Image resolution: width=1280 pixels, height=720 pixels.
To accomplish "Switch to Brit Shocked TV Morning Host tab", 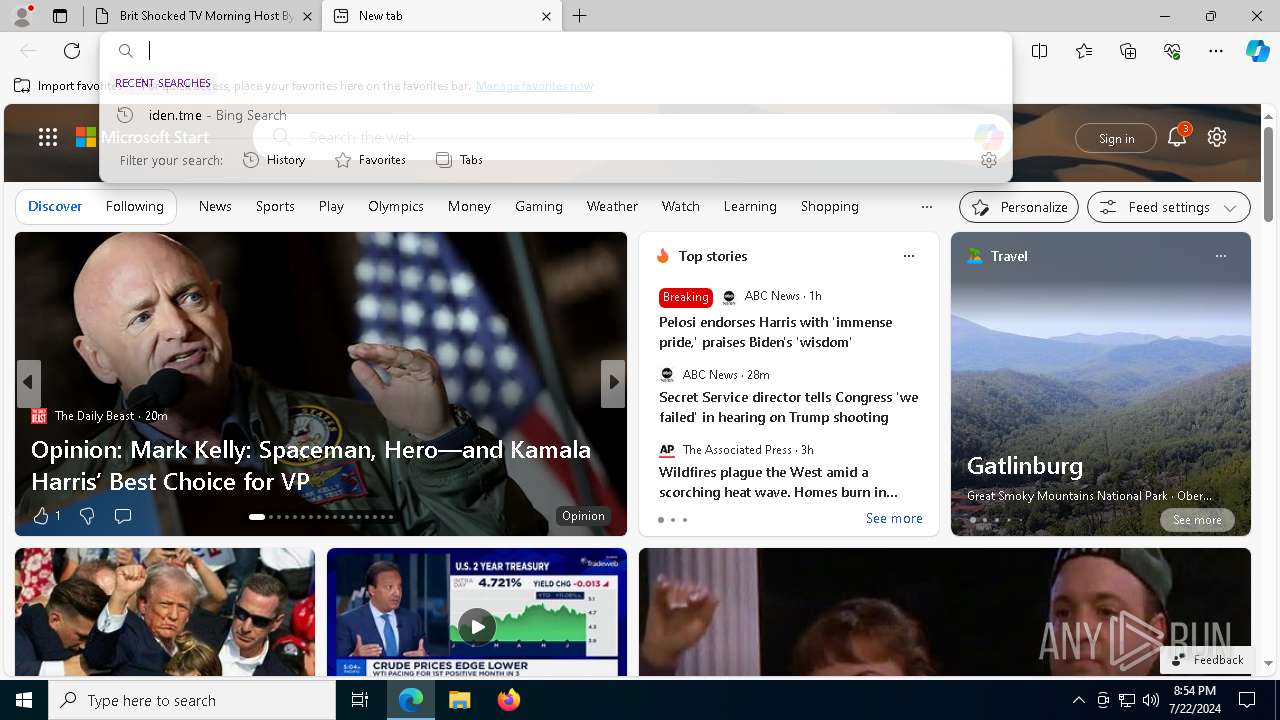I will point(202,16).
